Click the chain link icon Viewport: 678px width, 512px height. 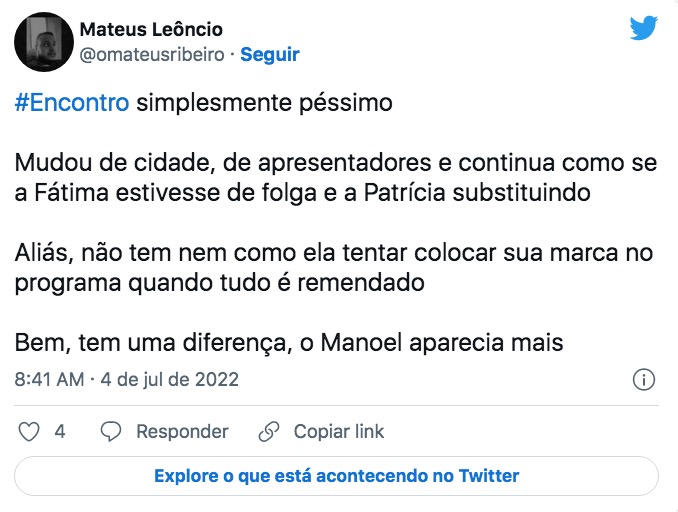tap(268, 432)
